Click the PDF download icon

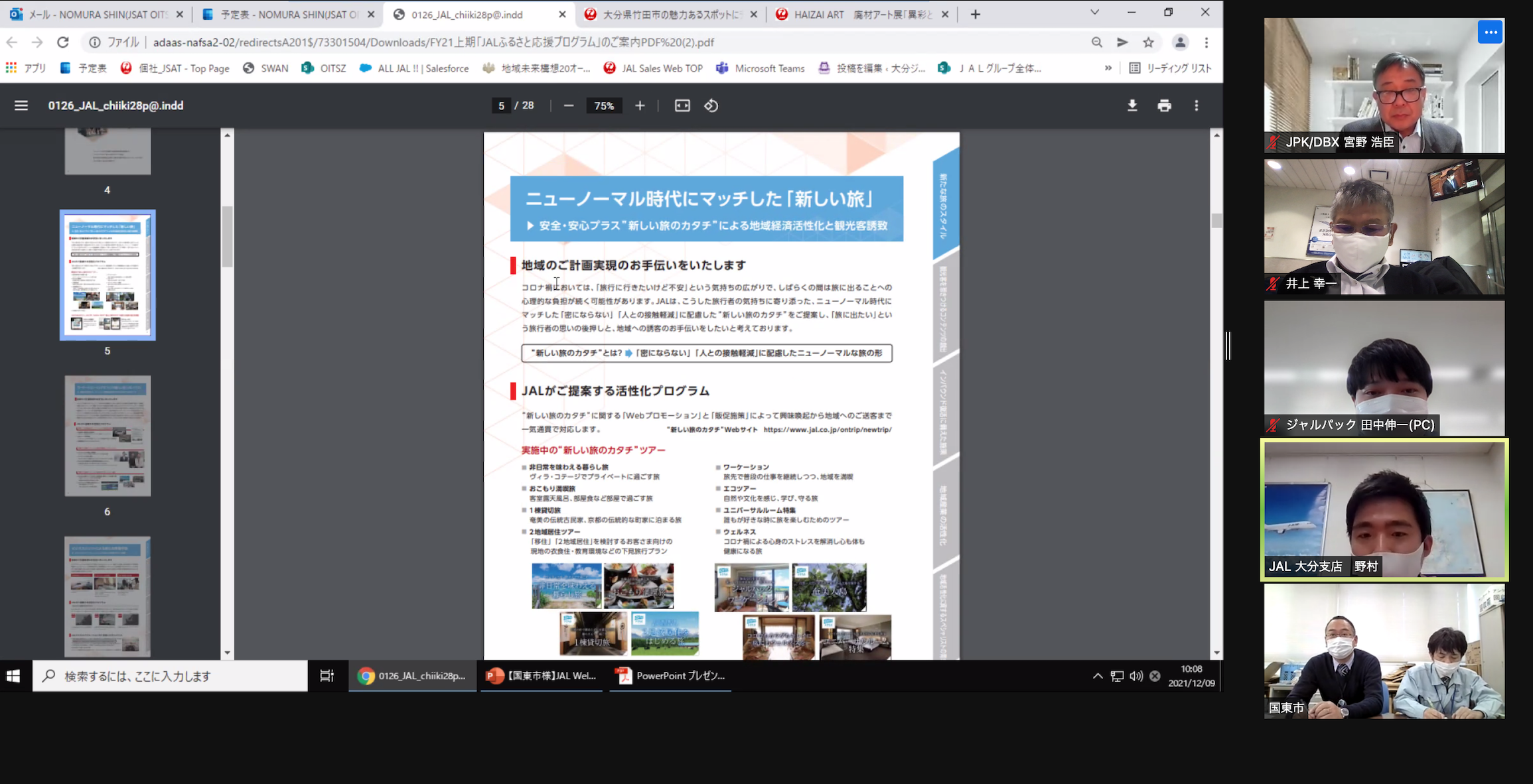(x=1132, y=105)
